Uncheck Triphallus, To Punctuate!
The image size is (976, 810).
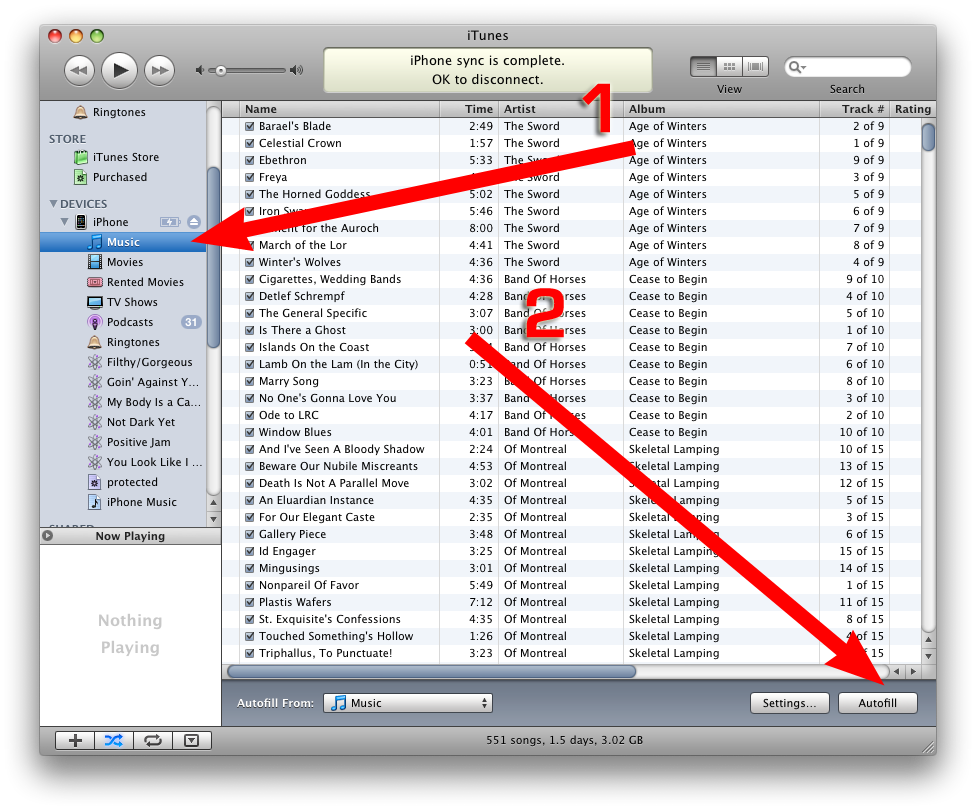click(x=250, y=653)
